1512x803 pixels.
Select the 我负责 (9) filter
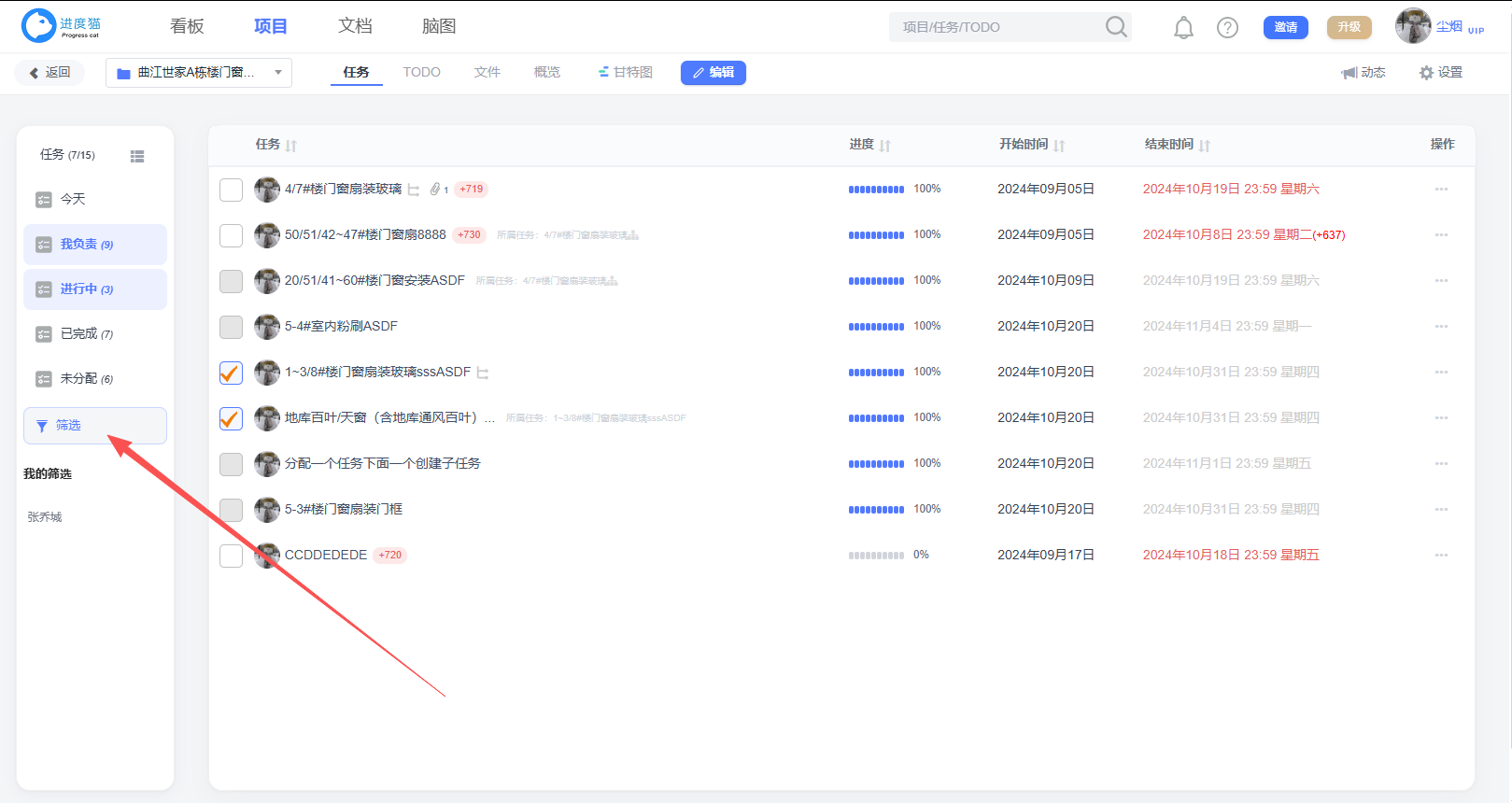[95, 244]
